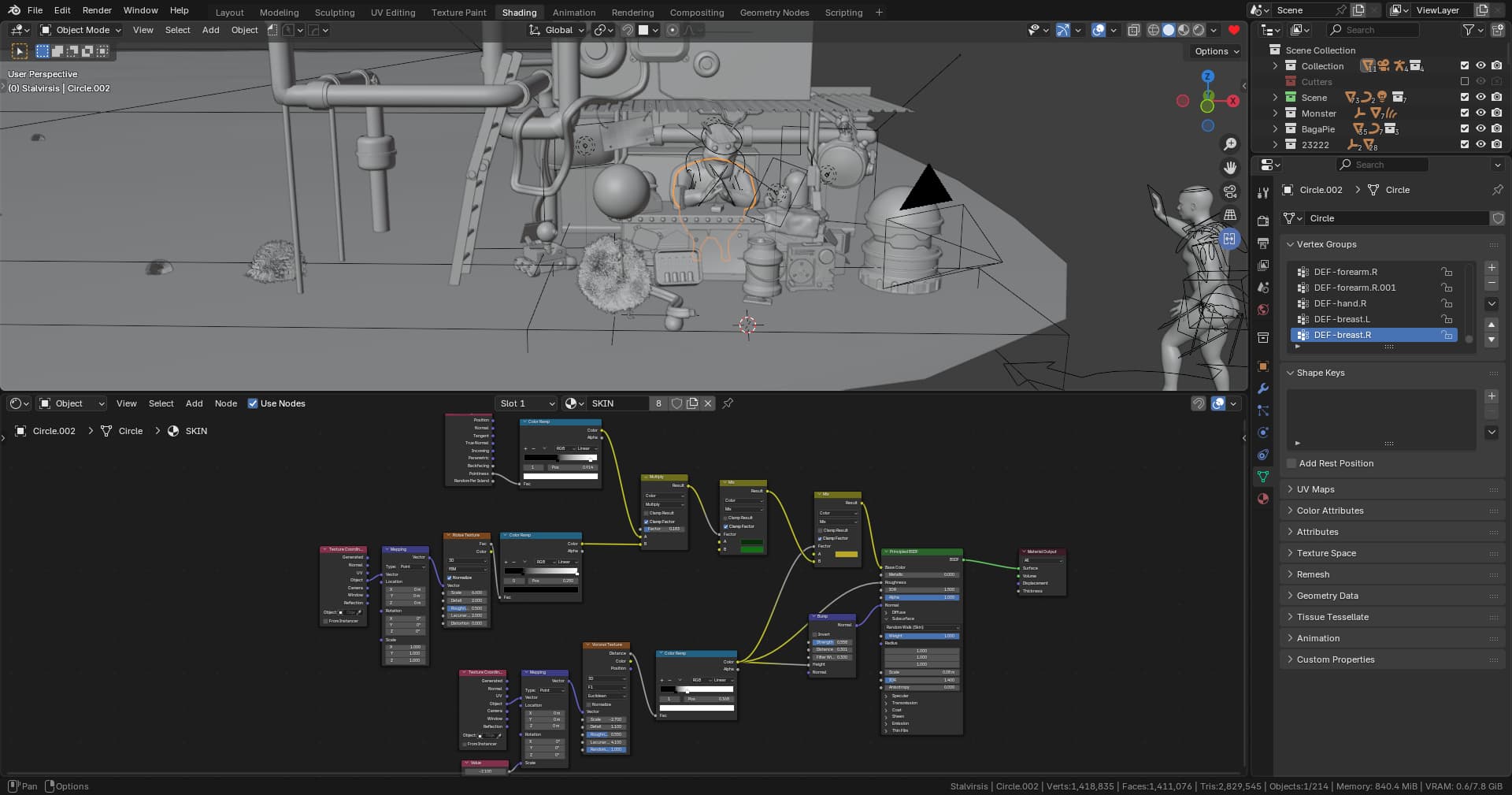Enable the Add Rest Position checkbox
The image size is (1512, 795).
1291,463
